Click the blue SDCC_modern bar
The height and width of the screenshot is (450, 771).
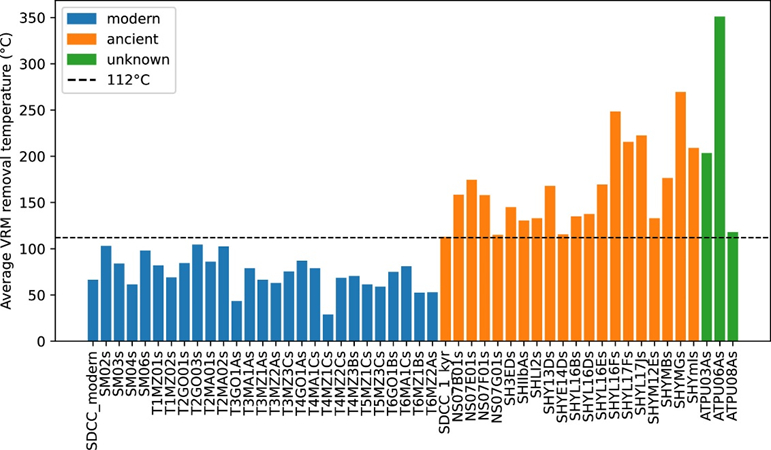tap(93, 311)
